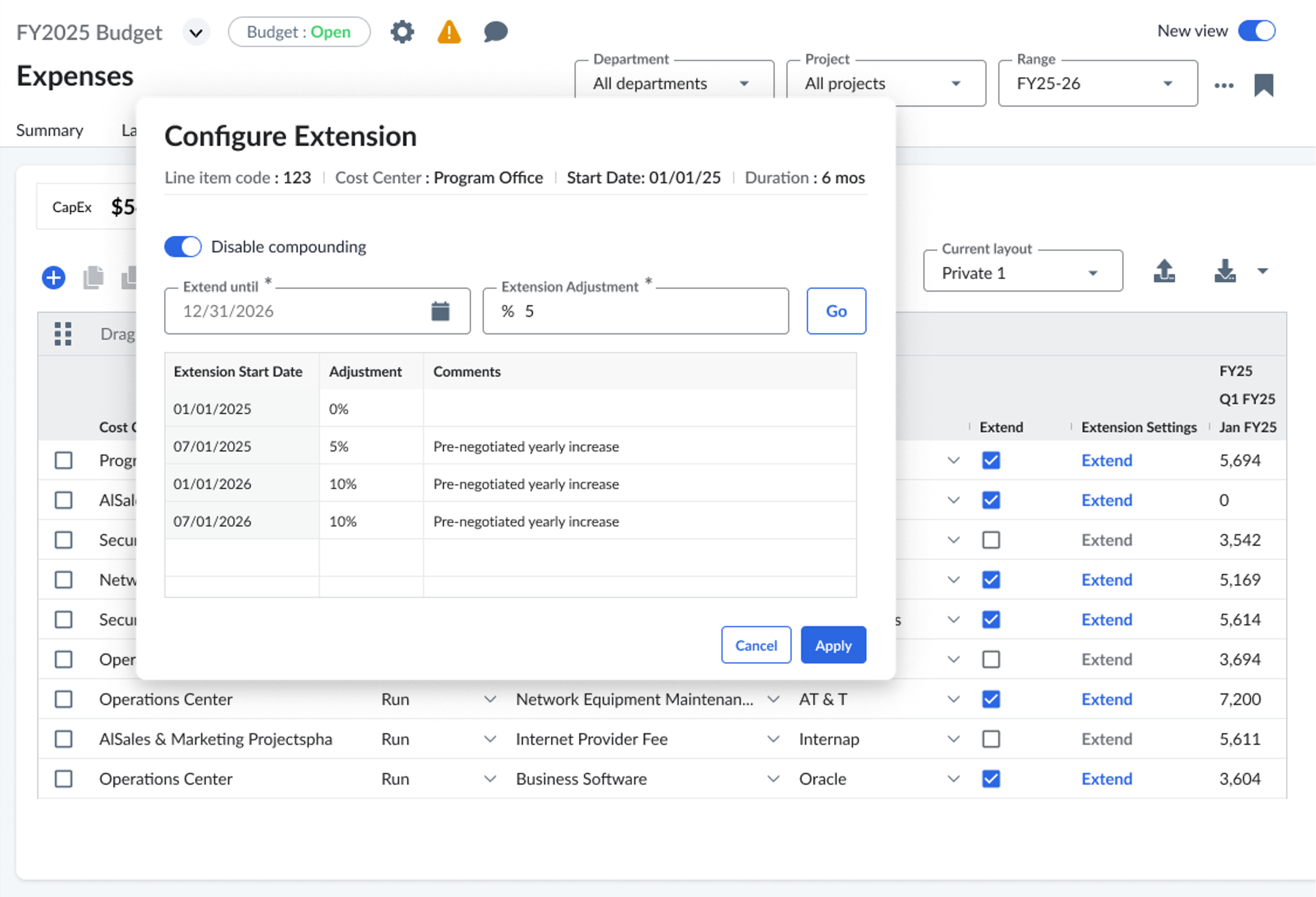
Task: Expand the FY2025 Budget chevron dropdown
Action: pyautogui.click(x=196, y=32)
